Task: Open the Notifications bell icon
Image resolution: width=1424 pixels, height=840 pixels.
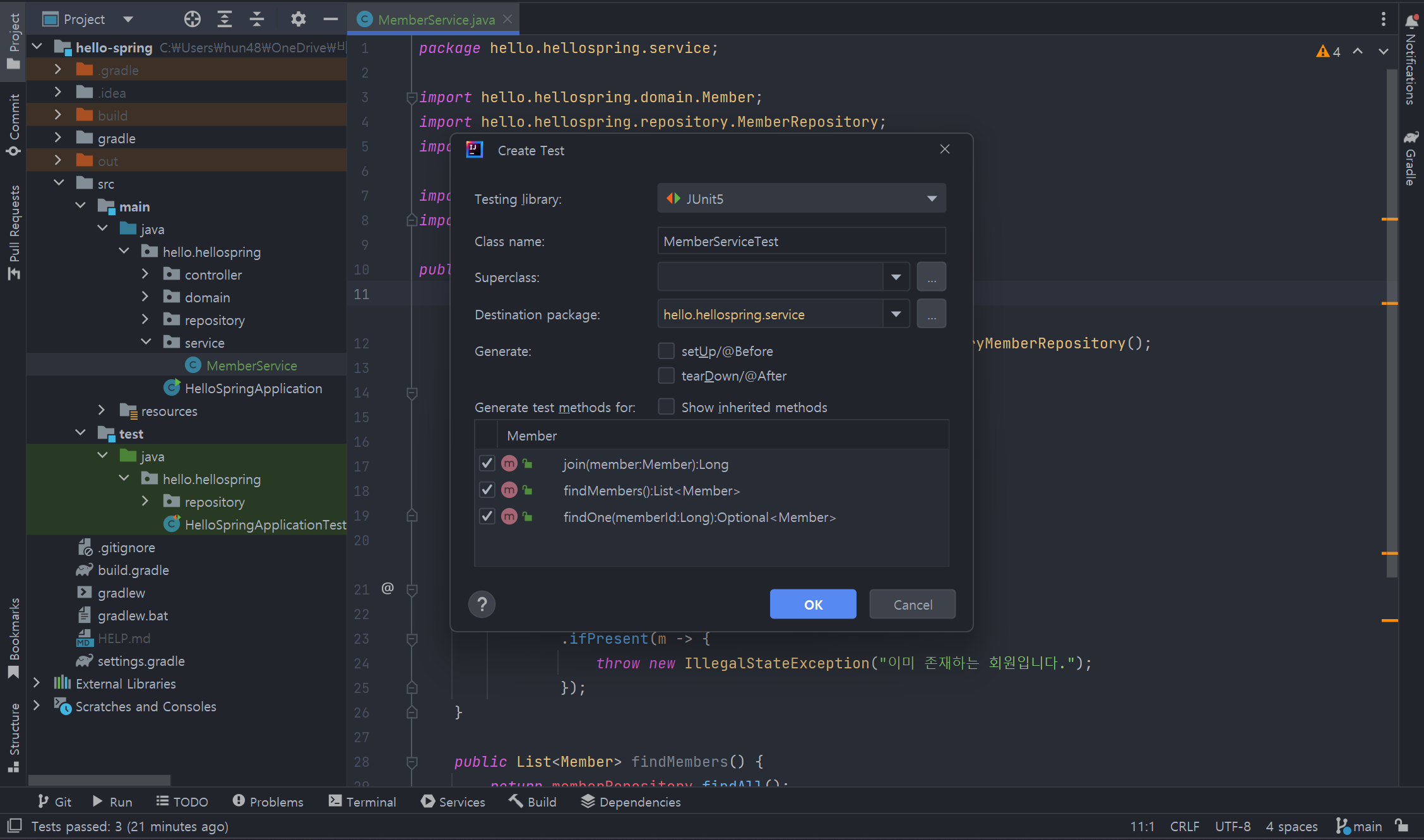Action: tap(1411, 20)
